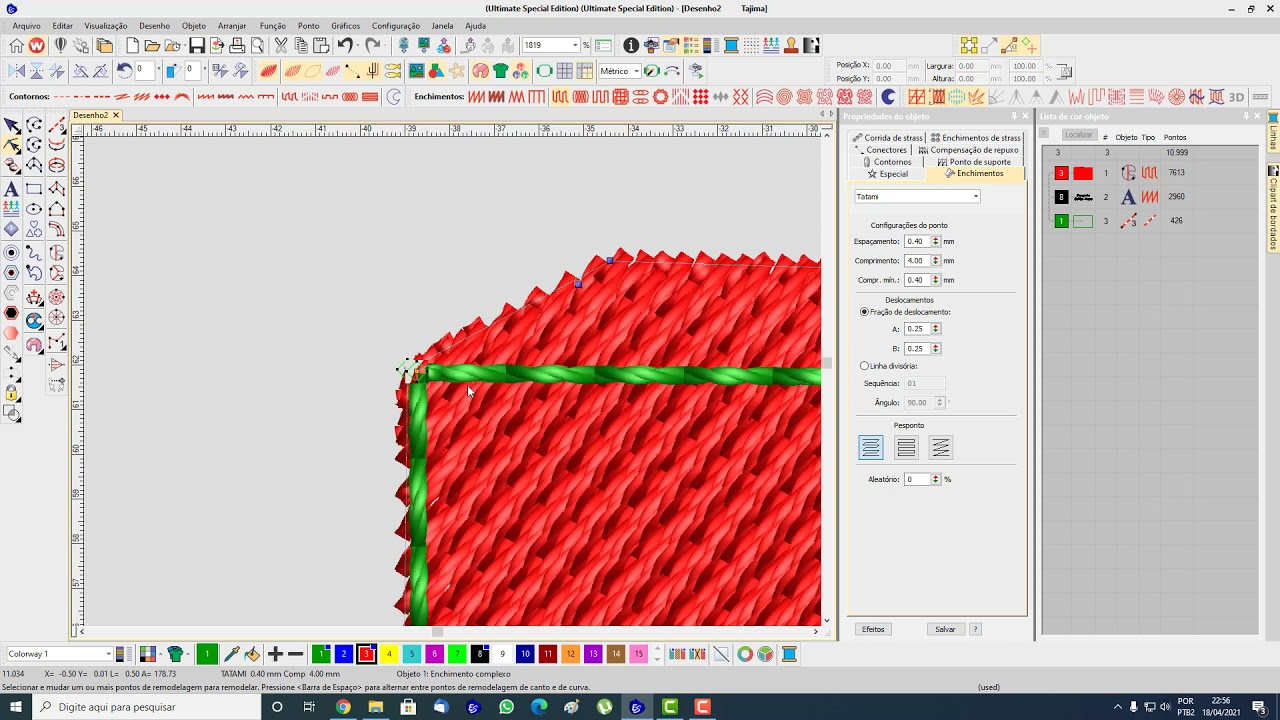Open the Visualização menu
The image size is (1280, 720).
pyautogui.click(x=105, y=26)
